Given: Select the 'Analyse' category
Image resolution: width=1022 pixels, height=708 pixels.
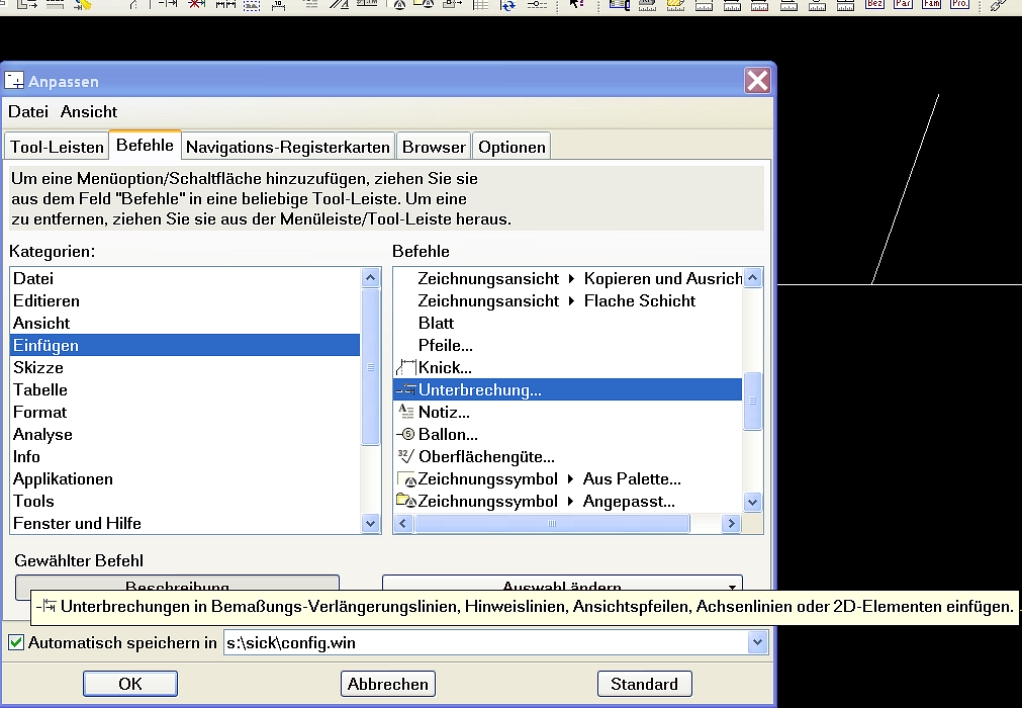Looking at the screenshot, I should click(x=184, y=434).
